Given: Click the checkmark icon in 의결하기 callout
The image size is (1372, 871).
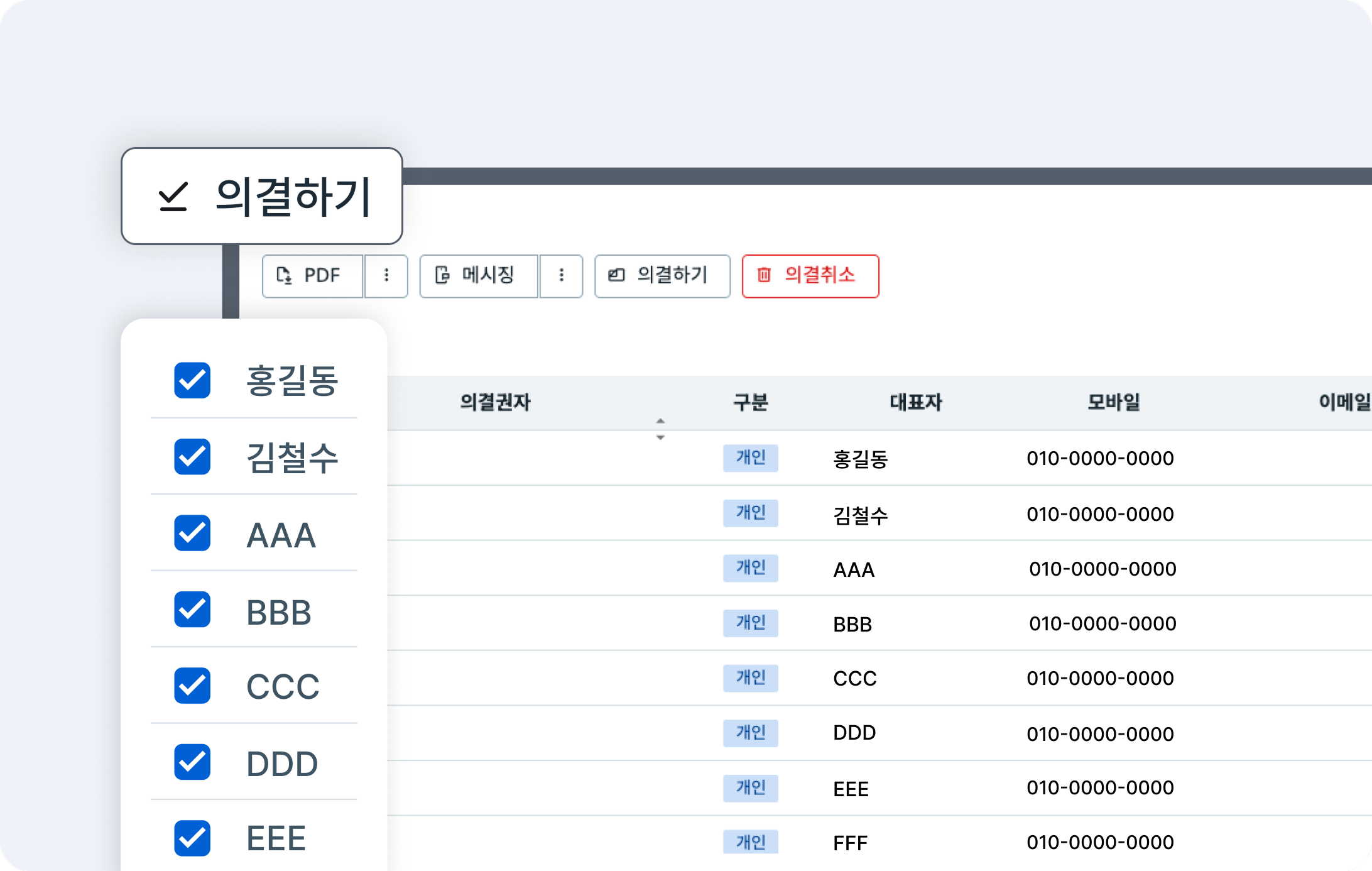Looking at the screenshot, I should [173, 197].
